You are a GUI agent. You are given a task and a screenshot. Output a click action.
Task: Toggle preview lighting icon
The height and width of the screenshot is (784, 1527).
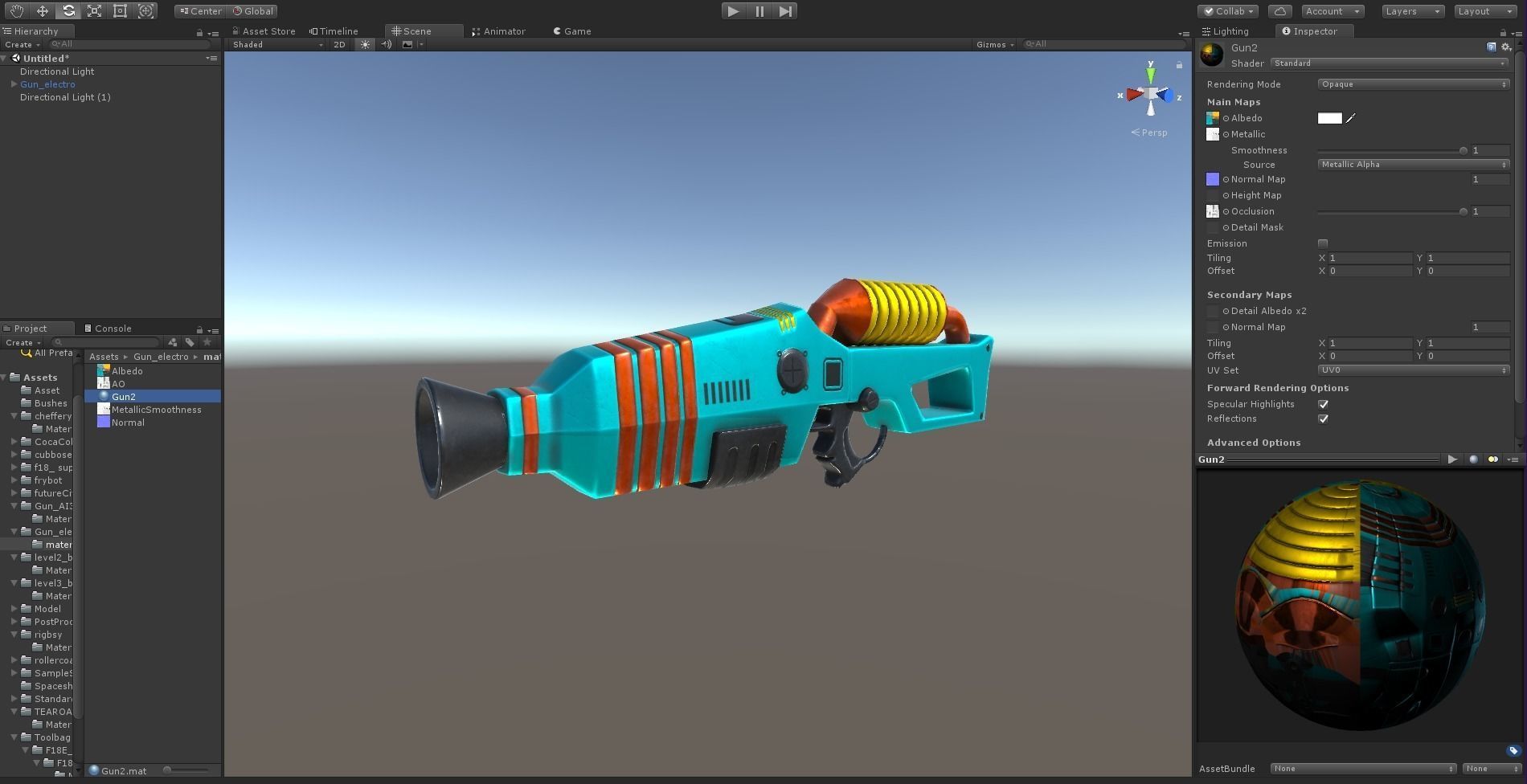click(1493, 459)
